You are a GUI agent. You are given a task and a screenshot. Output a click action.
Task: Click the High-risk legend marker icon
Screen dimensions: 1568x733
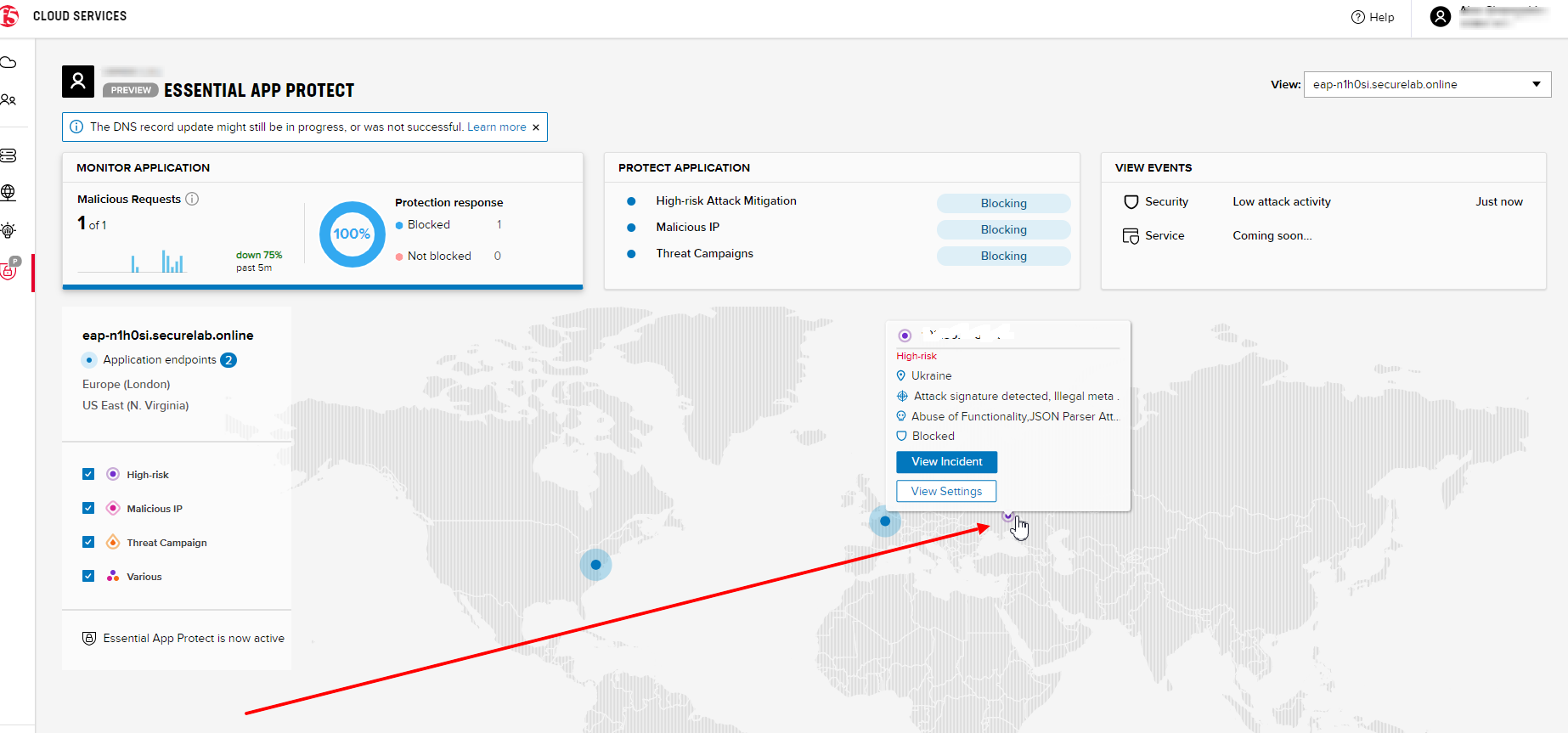[x=113, y=474]
